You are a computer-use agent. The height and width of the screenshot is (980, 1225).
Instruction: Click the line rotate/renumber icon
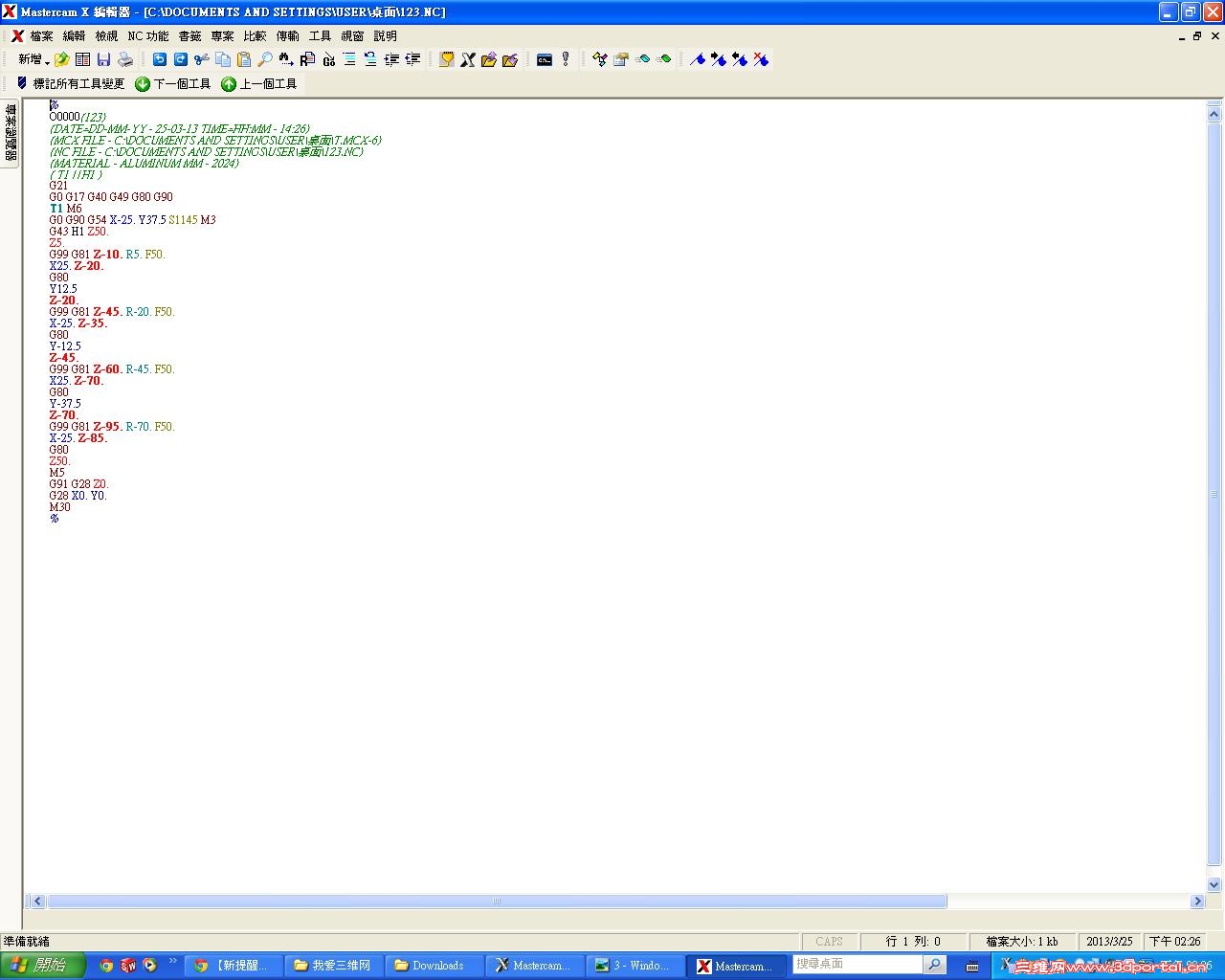pyautogui.click(x=370, y=59)
